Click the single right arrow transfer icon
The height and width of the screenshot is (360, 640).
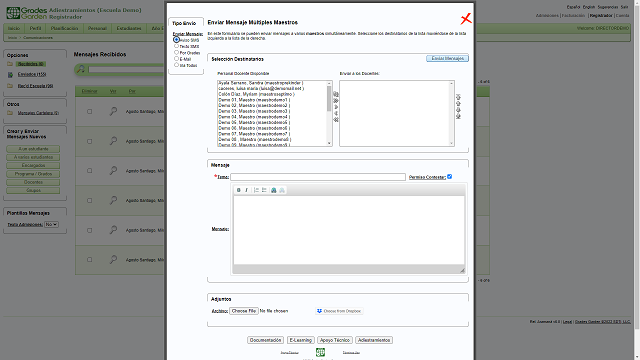point(336,107)
